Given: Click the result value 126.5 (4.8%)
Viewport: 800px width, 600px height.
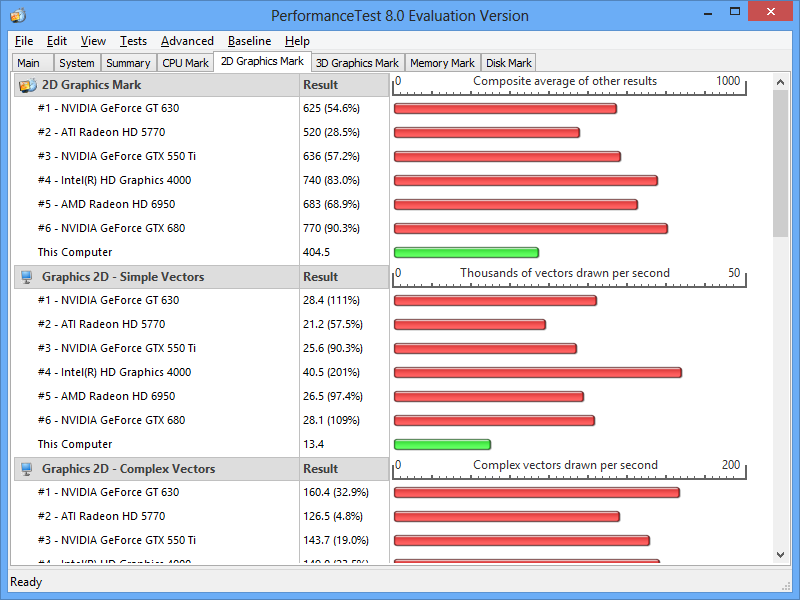Looking at the screenshot, I should pyautogui.click(x=333, y=516).
